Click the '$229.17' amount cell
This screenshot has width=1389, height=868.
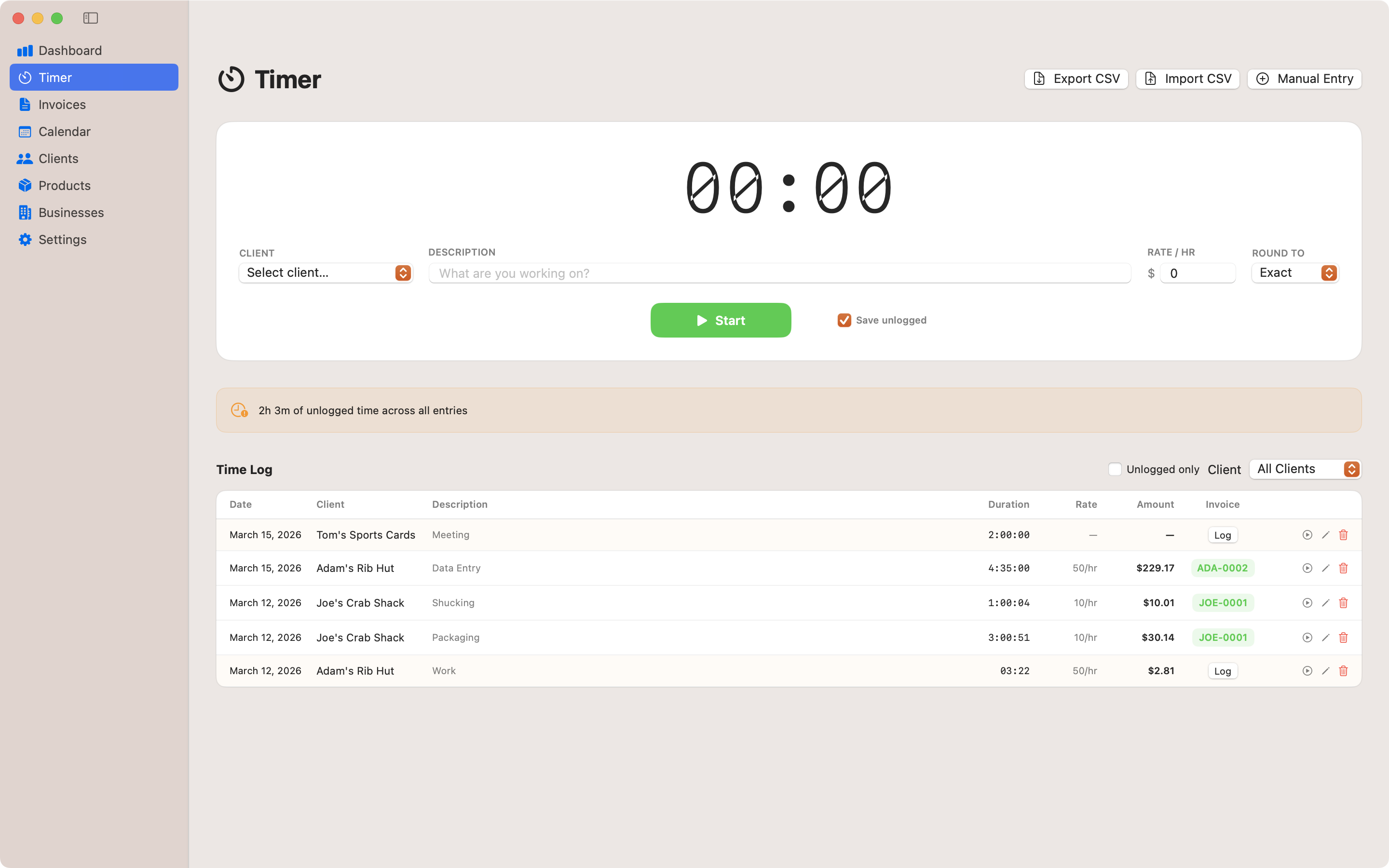[x=1155, y=569]
